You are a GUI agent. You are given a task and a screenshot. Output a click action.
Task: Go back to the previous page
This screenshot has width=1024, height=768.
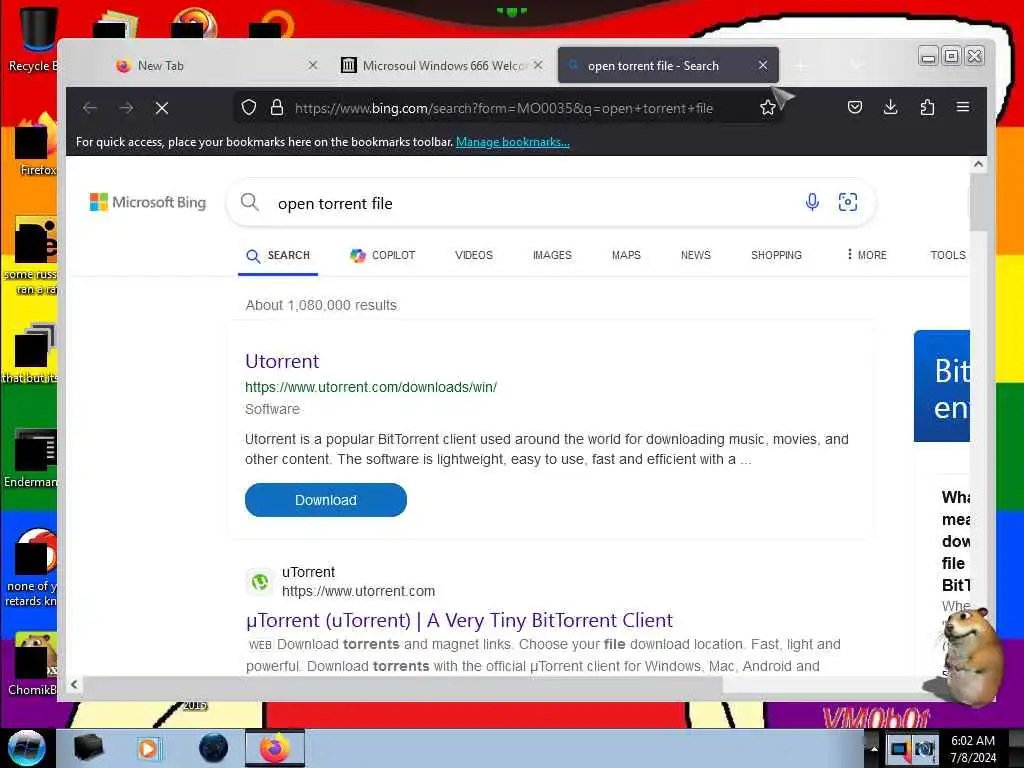pos(90,108)
